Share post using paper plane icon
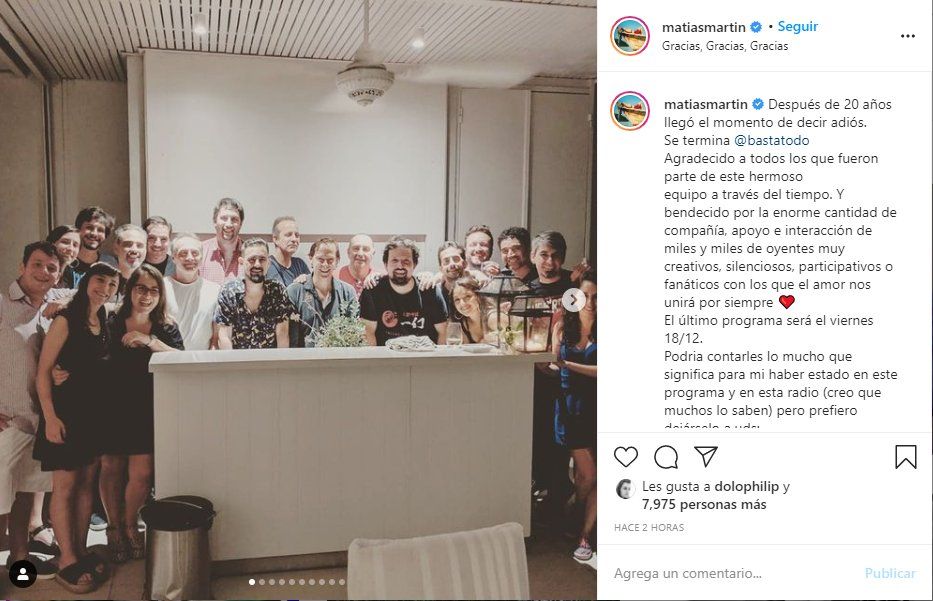Screen dimensions: 933x601 point(706,456)
